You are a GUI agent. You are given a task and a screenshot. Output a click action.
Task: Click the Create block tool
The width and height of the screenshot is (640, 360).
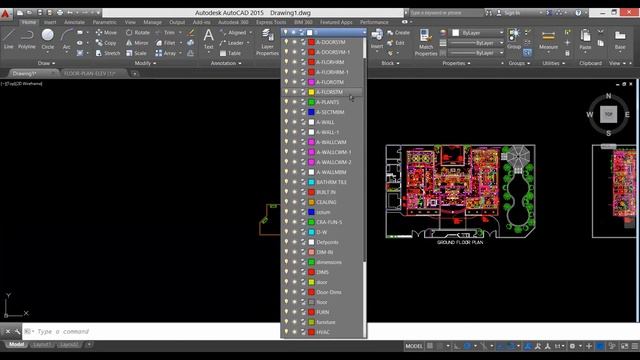[x=398, y=32]
